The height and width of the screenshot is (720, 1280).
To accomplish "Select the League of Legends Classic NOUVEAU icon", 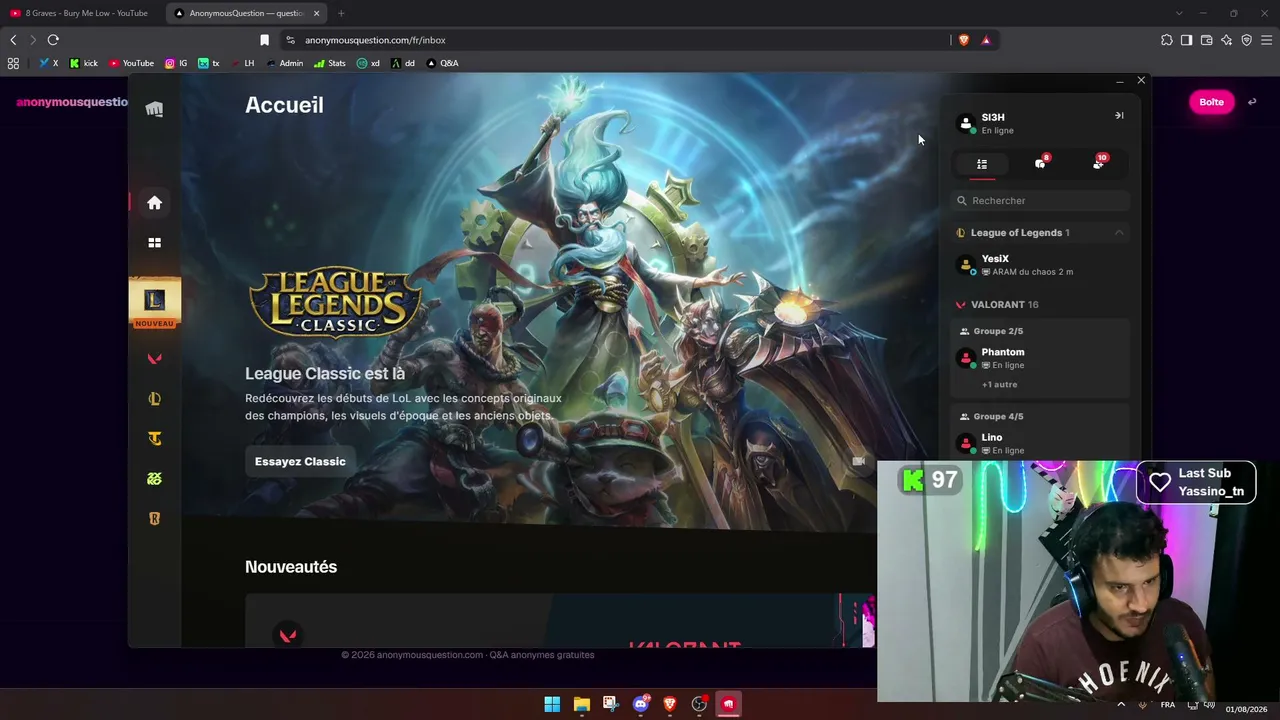I will (154, 303).
